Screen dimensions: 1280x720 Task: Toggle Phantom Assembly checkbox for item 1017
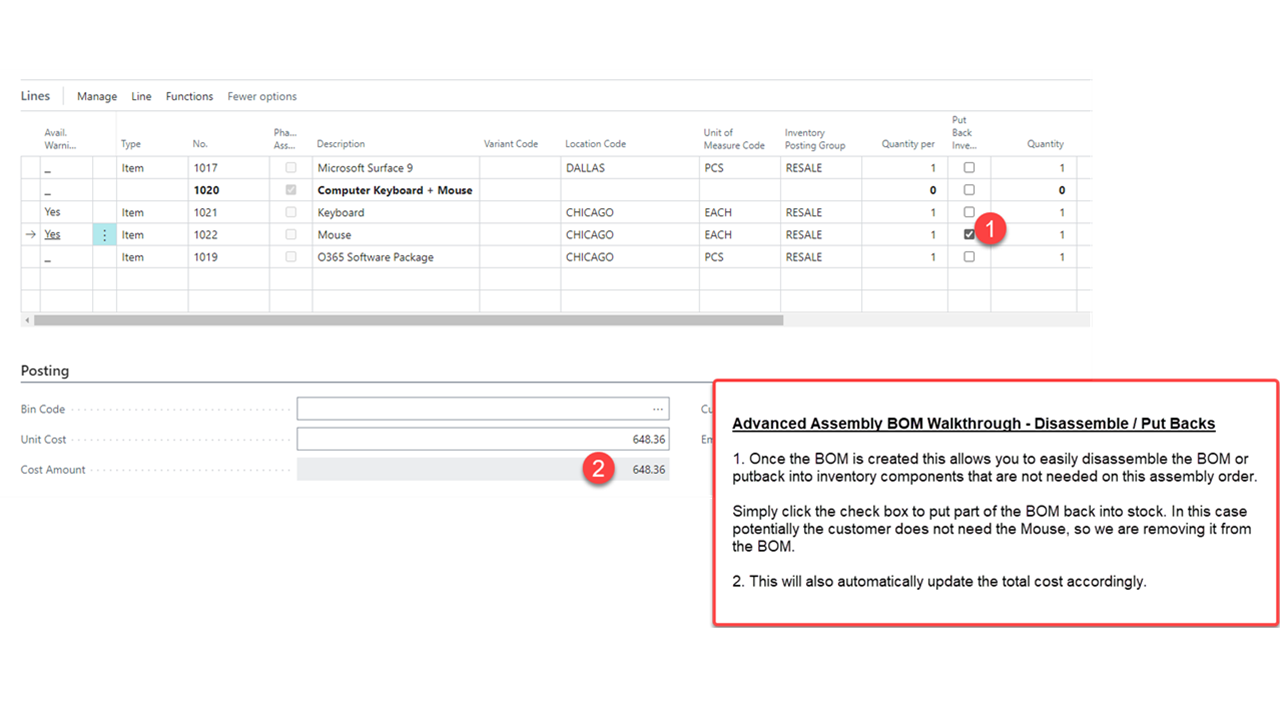click(291, 168)
